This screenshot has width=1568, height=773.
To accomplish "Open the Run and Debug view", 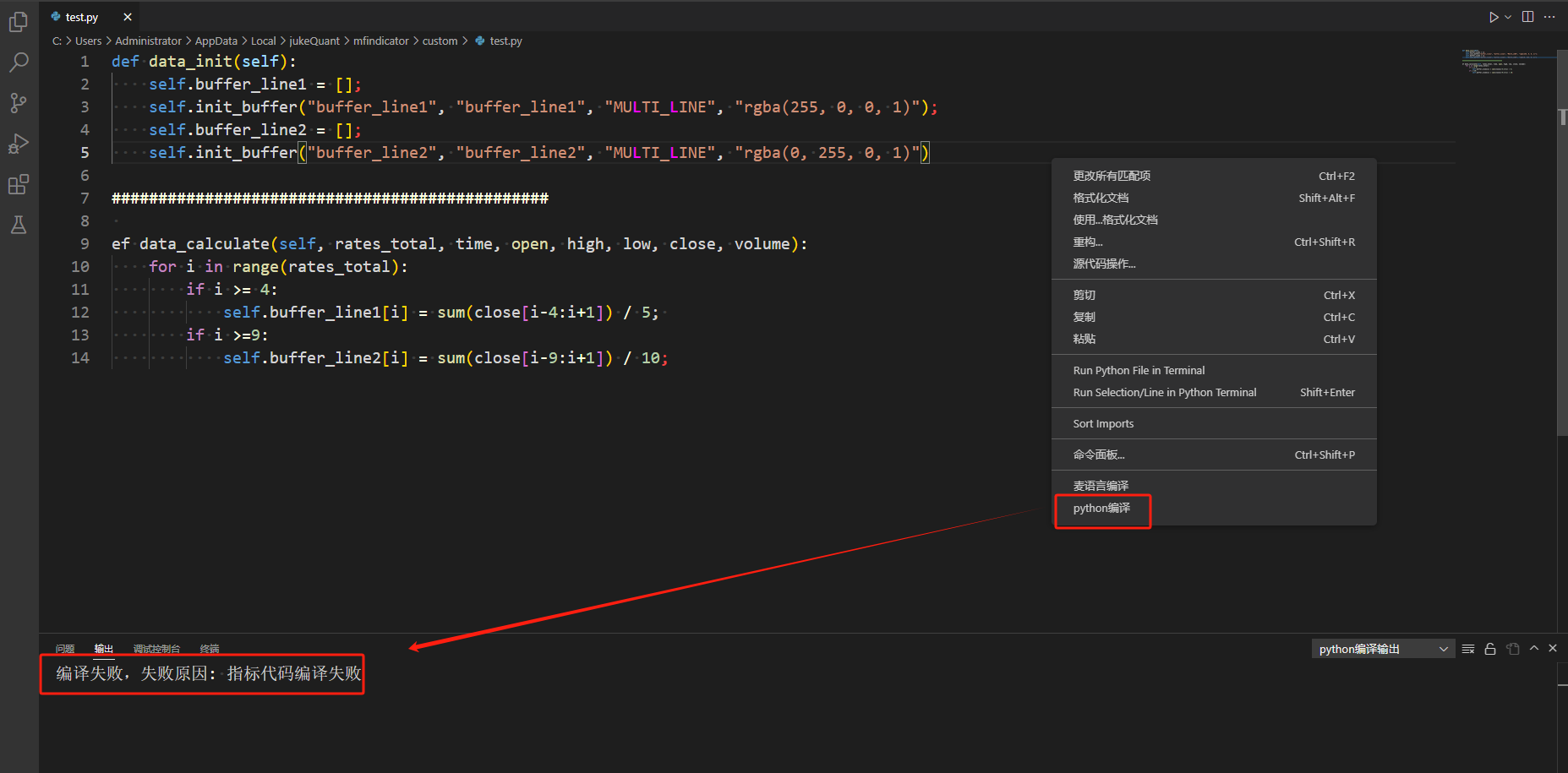I will tap(18, 144).
